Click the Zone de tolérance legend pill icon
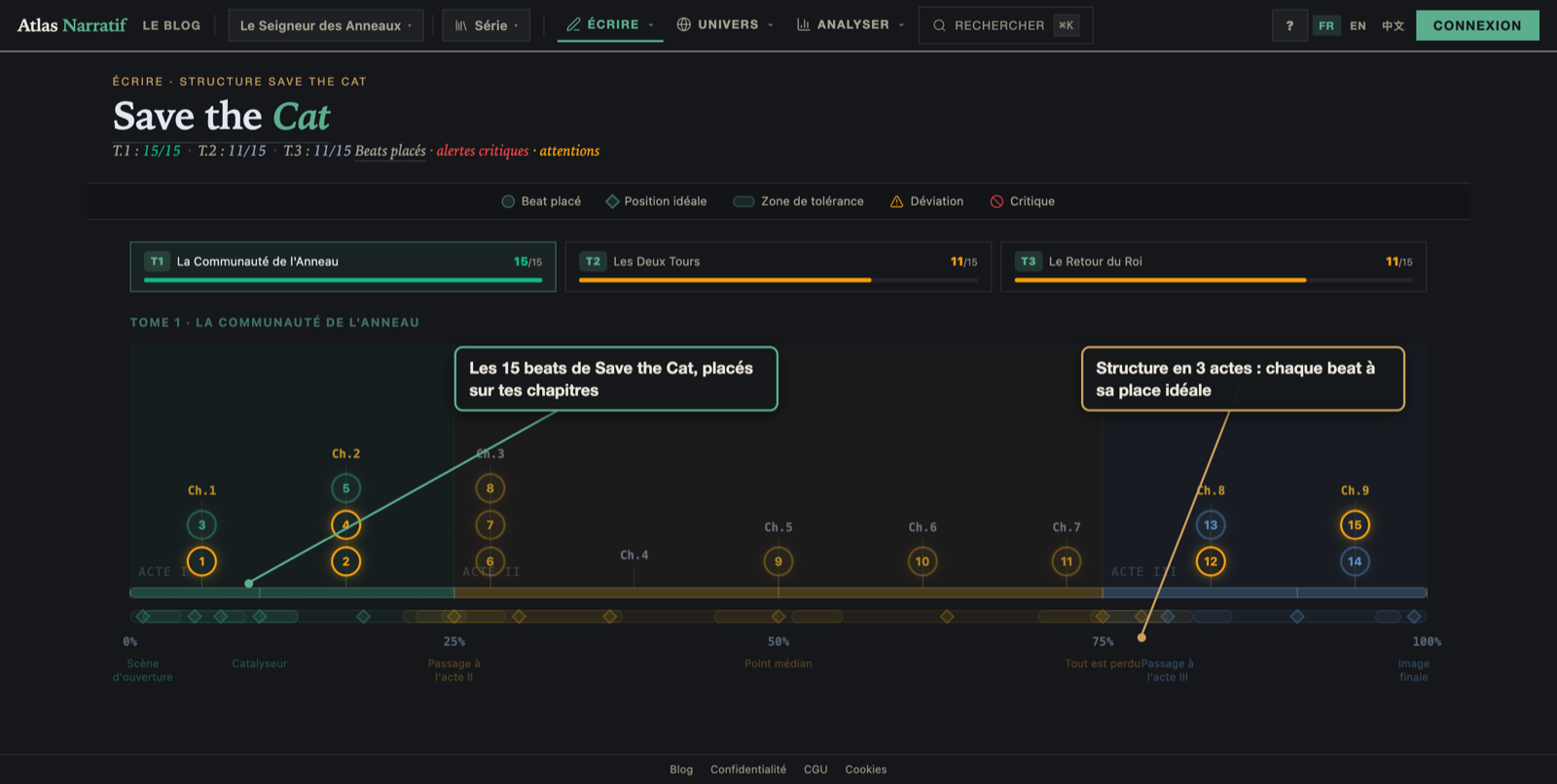1557x784 pixels. (743, 201)
